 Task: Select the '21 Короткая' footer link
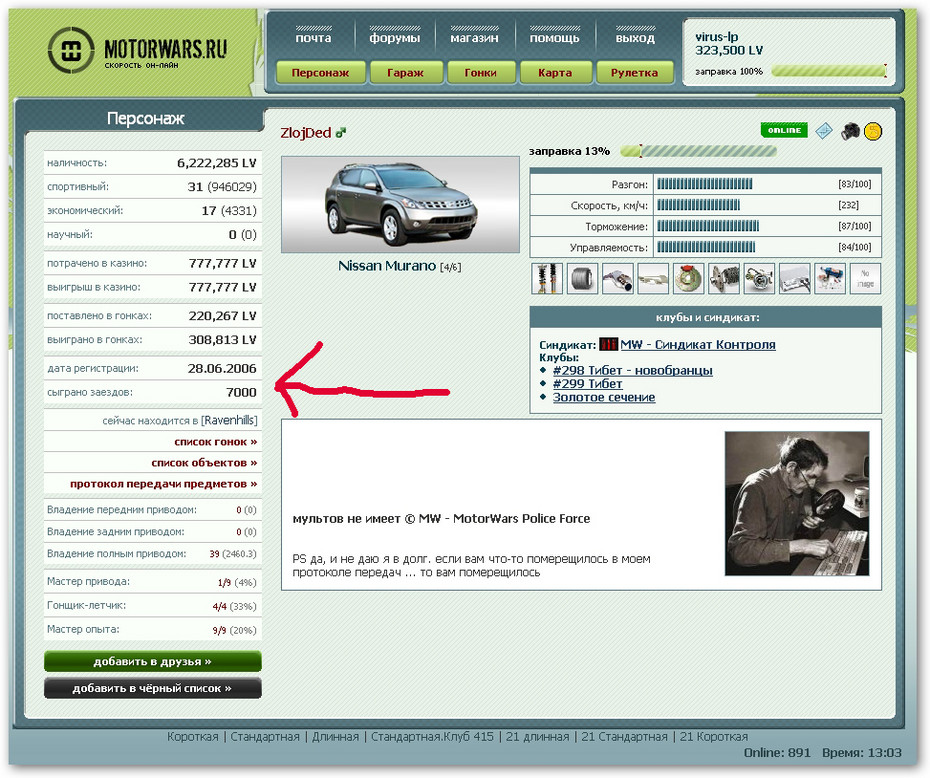click(714, 736)
